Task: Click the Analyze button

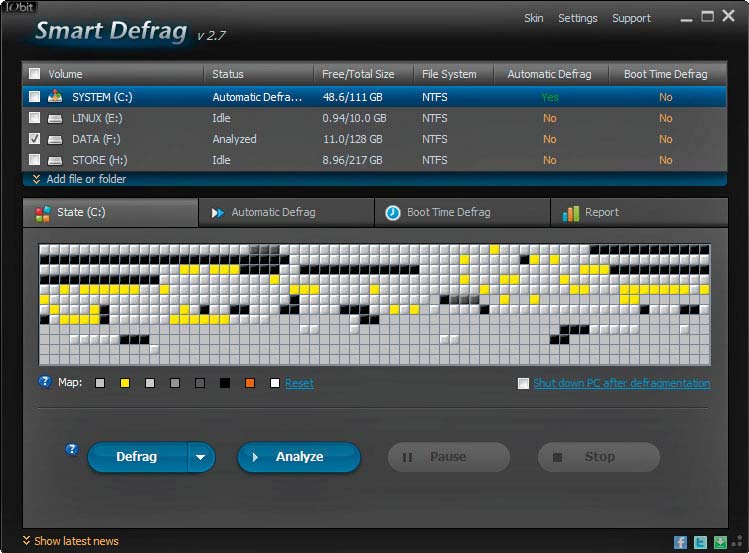Action: [x=299, y=457]
